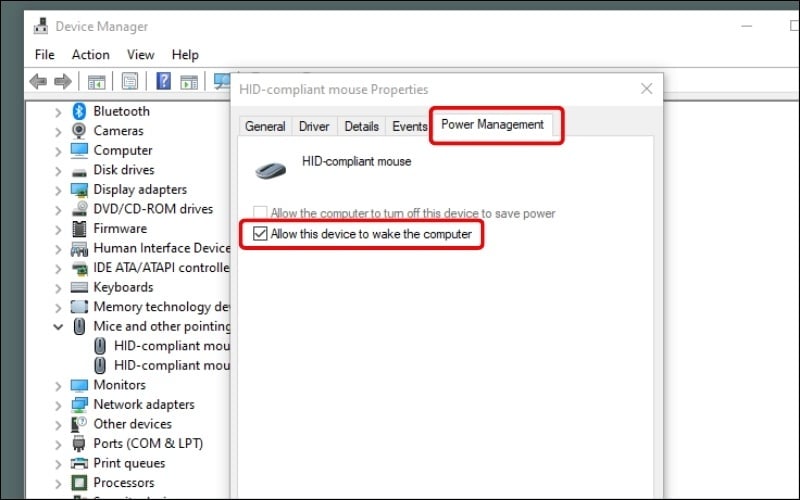This screenshot has height=500, width=800.
Task: Open the View menu
Action: 140,54
